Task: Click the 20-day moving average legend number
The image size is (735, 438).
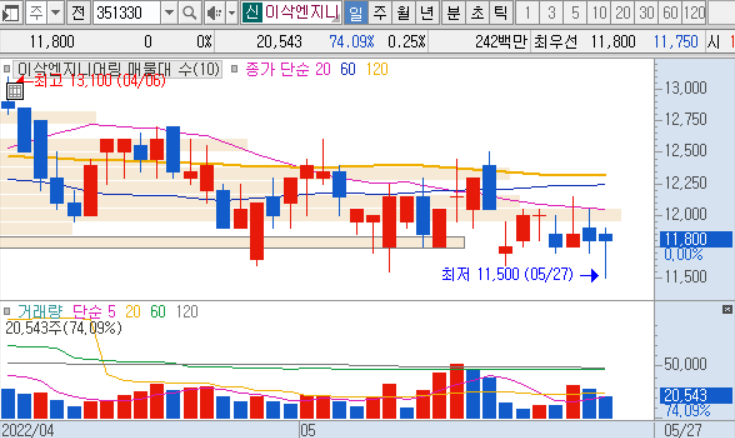Action: pos(323,69)
